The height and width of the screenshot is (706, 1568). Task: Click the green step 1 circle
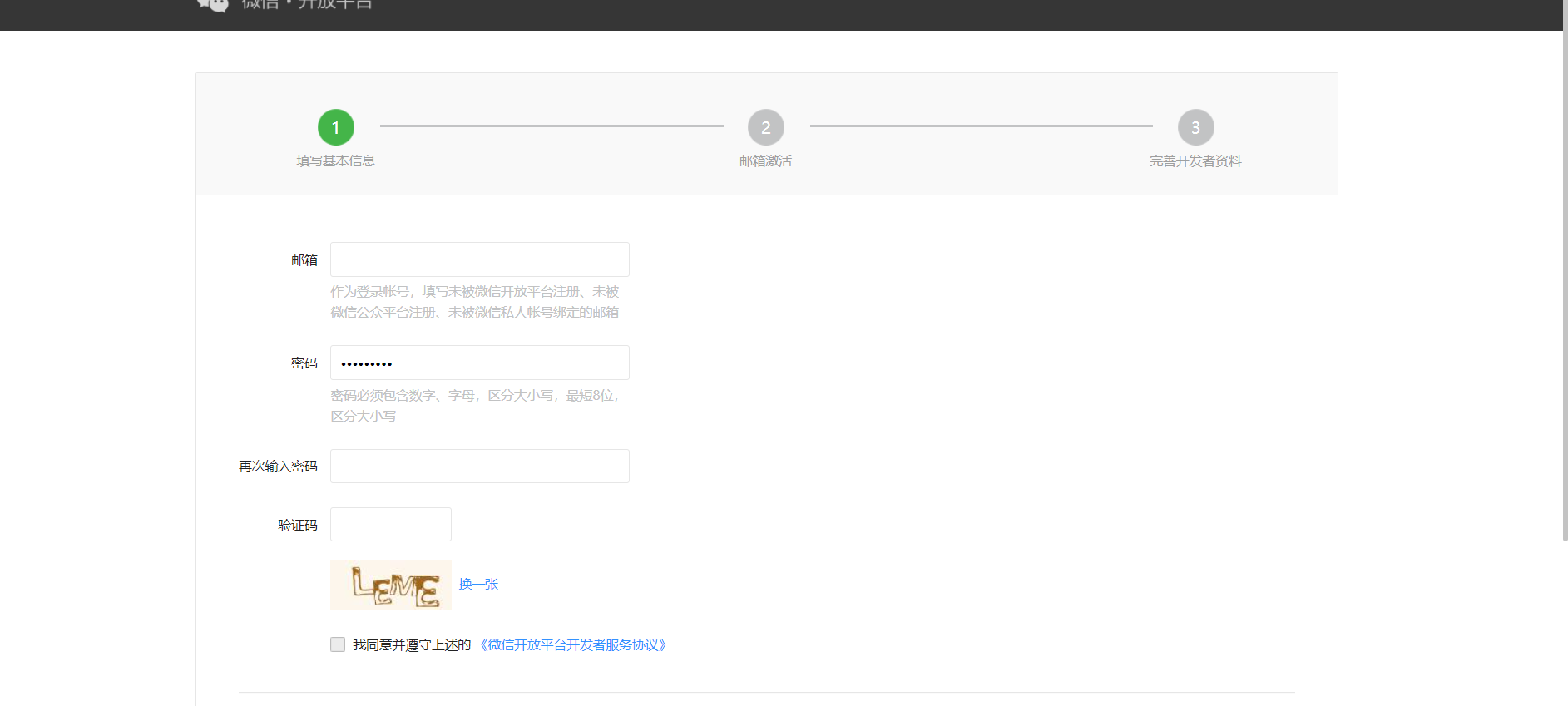click(336, 127)
